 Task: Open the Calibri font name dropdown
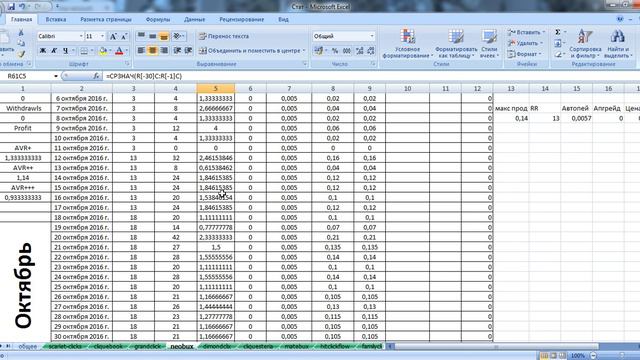click(x=80, y=36)
